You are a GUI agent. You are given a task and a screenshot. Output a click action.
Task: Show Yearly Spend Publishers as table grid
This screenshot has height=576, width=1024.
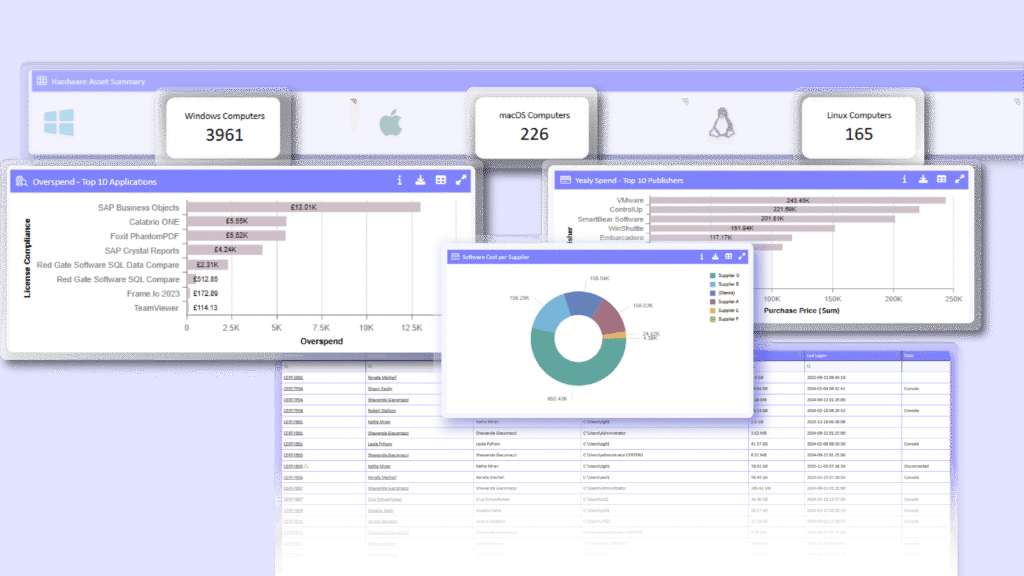pyautogui.click(x=941, y=179)
